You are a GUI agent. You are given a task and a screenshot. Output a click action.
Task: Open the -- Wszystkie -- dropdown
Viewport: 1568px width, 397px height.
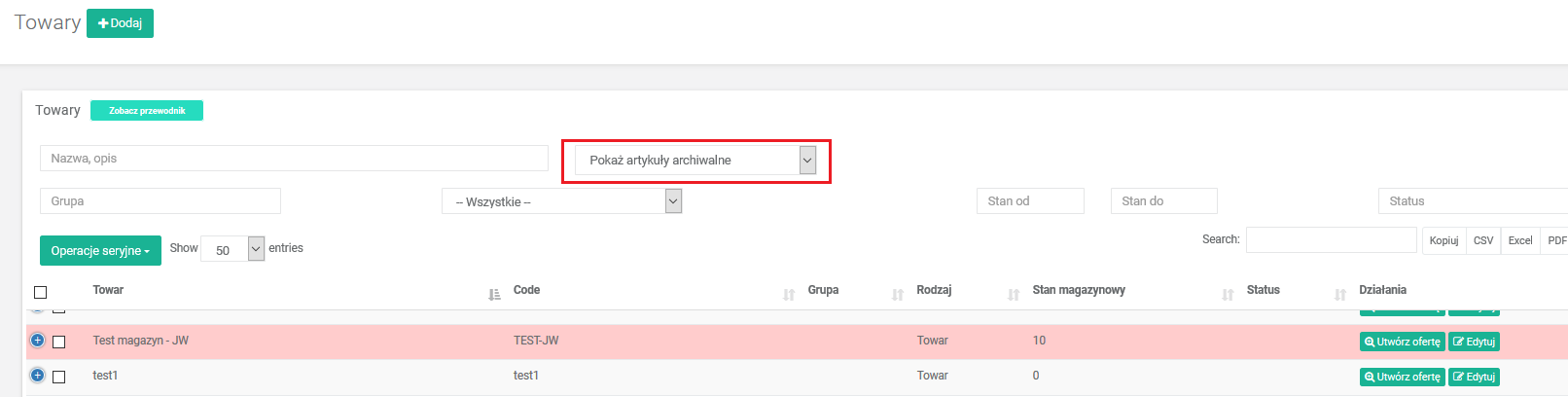[x=561, y=201]
